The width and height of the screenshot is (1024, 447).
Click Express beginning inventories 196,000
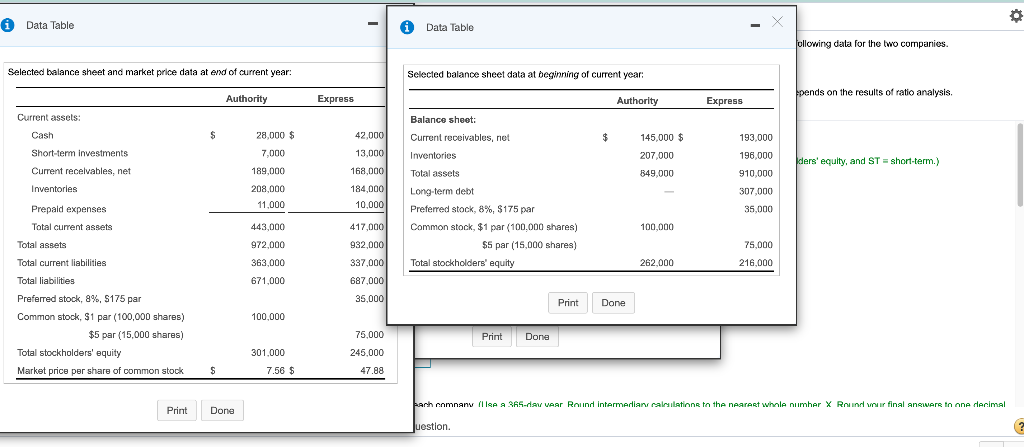756,156
